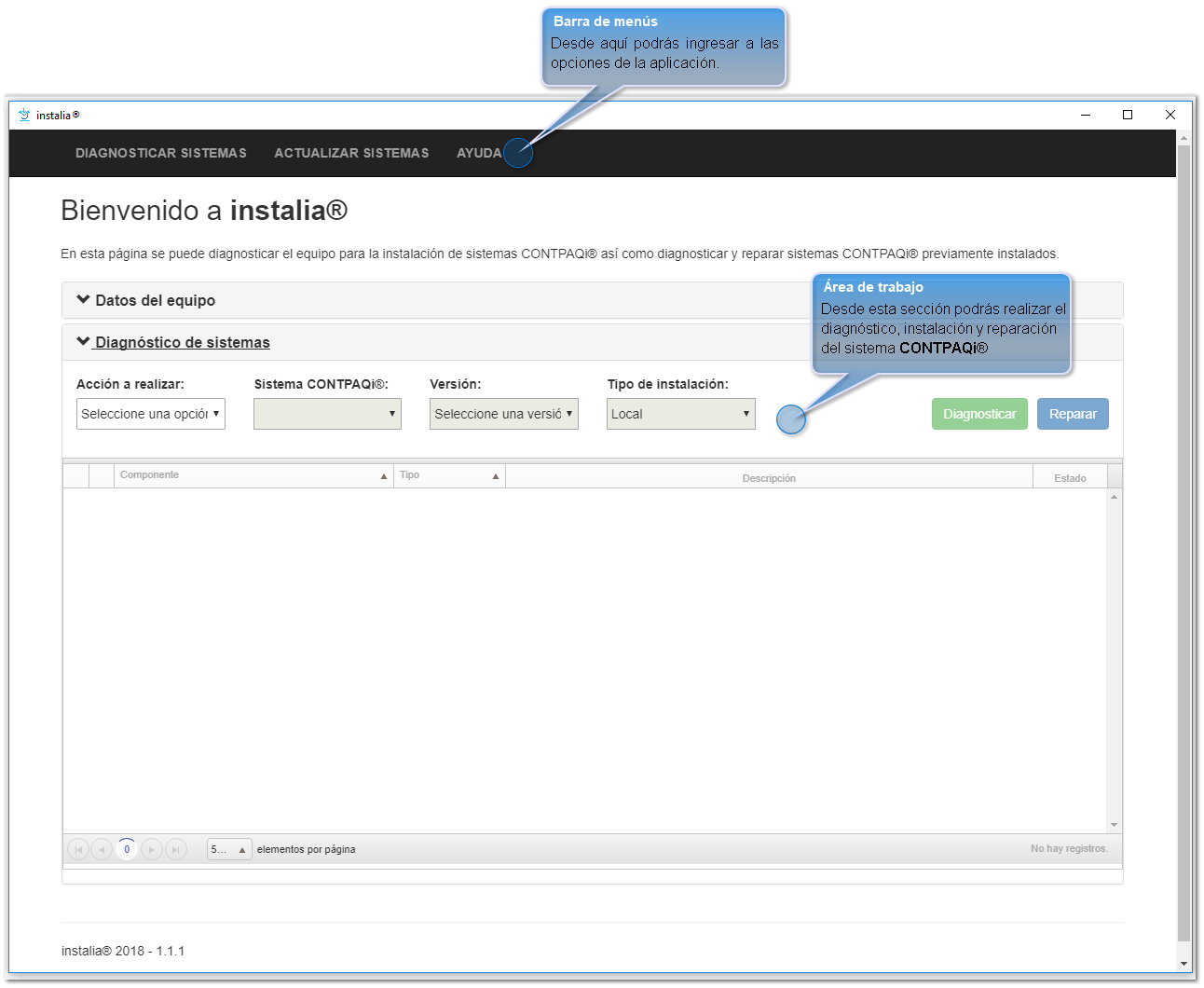
Task: Click the 'No hay registros.' status text
Action: 1069,848
